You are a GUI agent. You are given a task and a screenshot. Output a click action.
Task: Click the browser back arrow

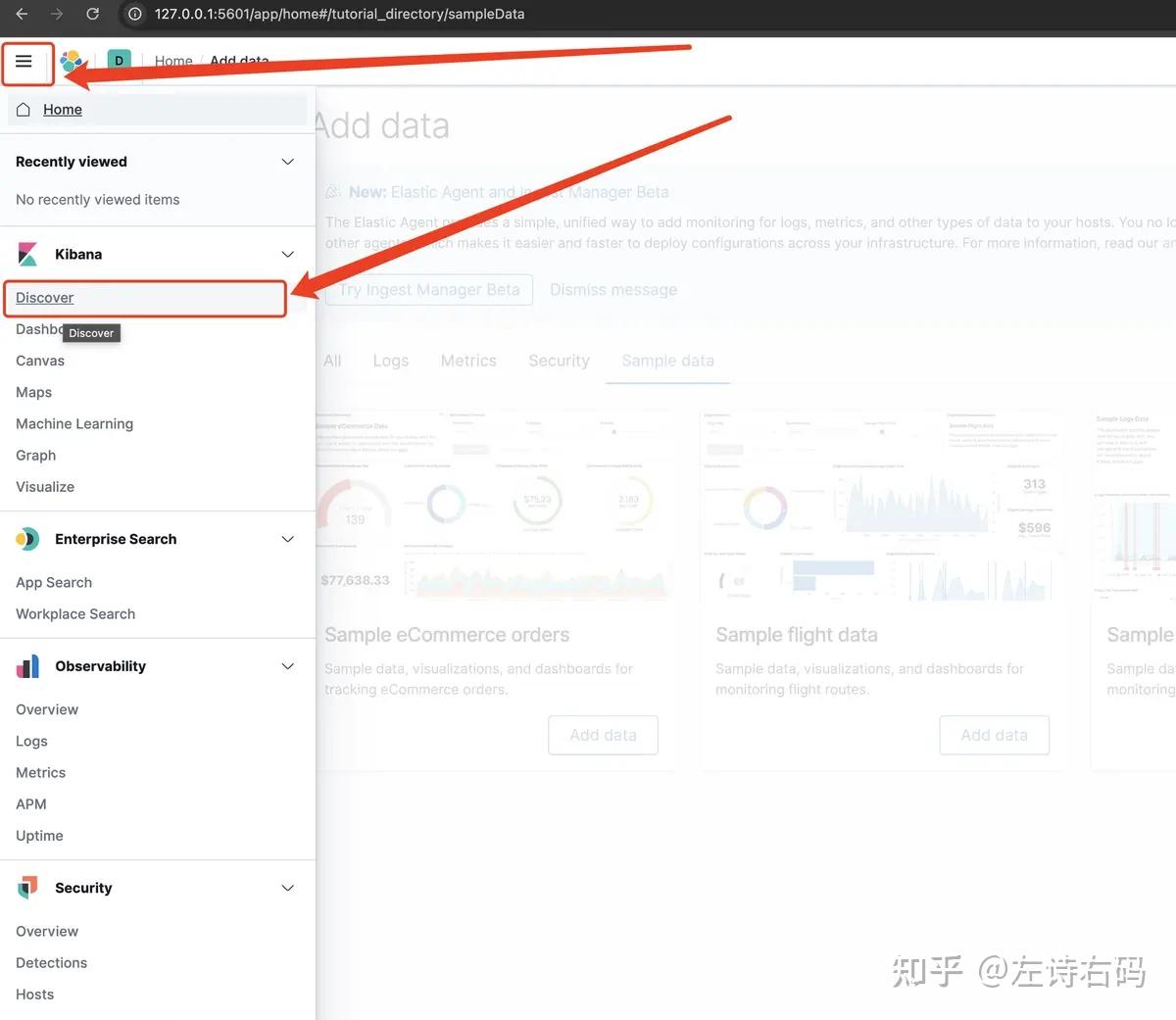23,14
